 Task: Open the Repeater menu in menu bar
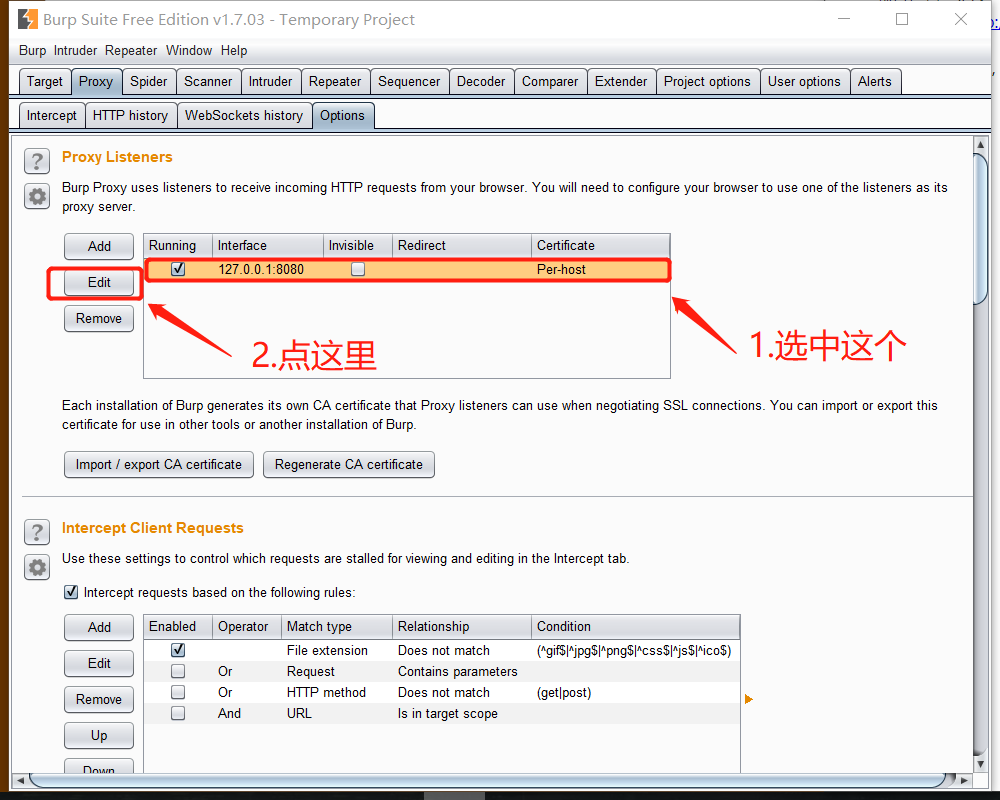point(131,50)
